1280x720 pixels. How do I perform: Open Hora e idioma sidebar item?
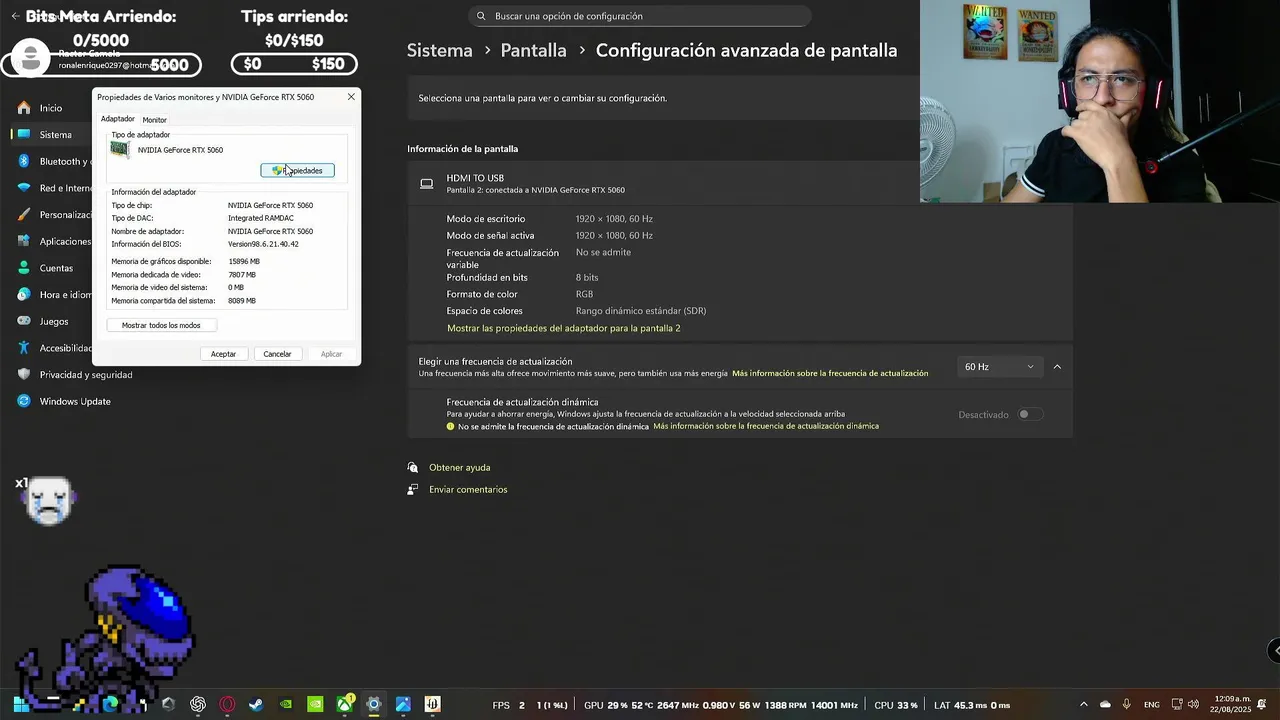[52, 295]
